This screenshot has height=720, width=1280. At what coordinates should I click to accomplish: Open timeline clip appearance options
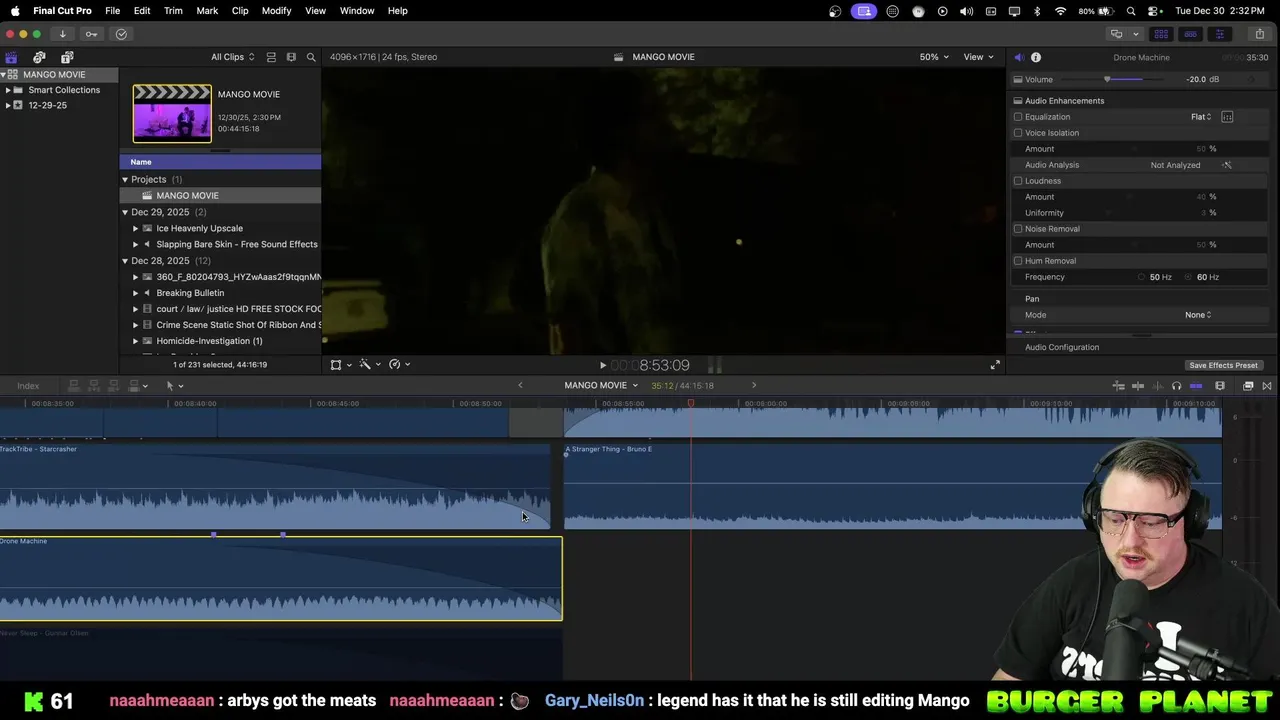click(1220, 386)
